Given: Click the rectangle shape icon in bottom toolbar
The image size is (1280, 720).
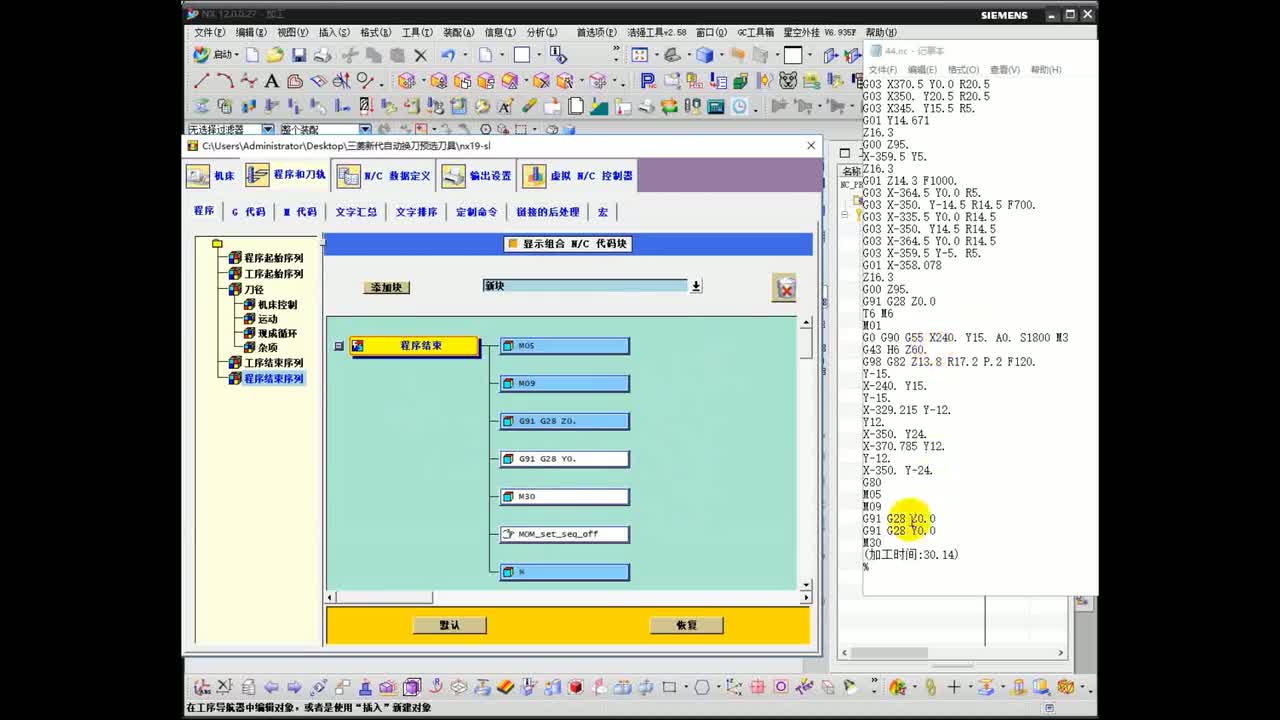Looking at the screenshot, I should 669,687.
